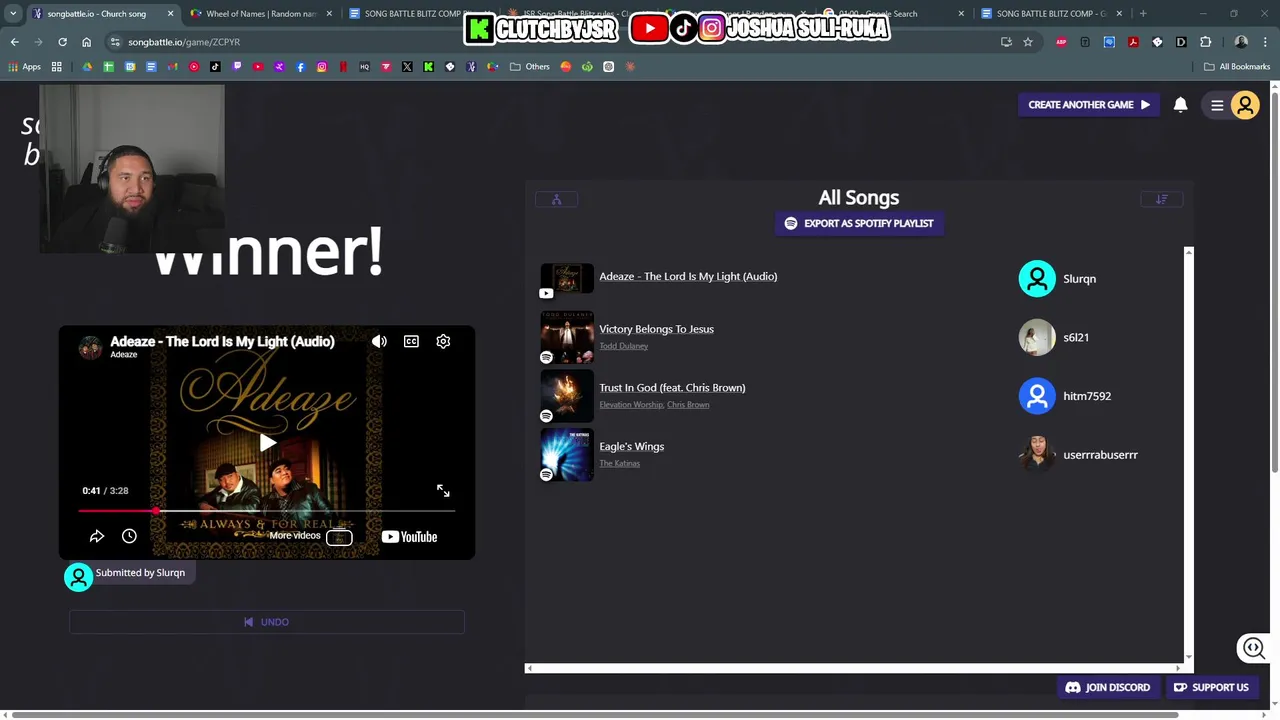Click Create Another Game button
The width and height of the screenshot is (1280, 720).
tap(1088, 104)
